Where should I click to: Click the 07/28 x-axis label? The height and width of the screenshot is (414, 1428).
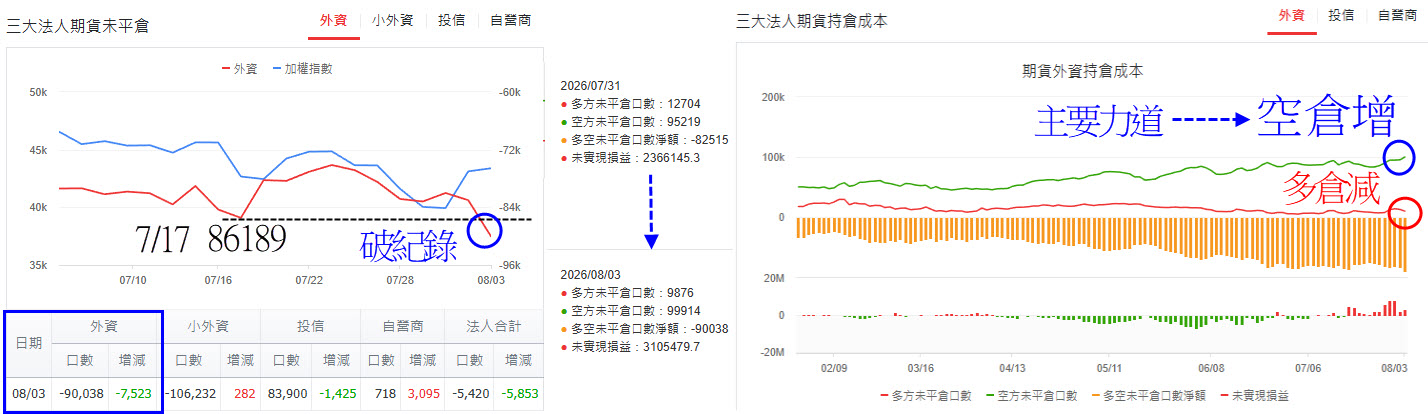click(399, 280)
